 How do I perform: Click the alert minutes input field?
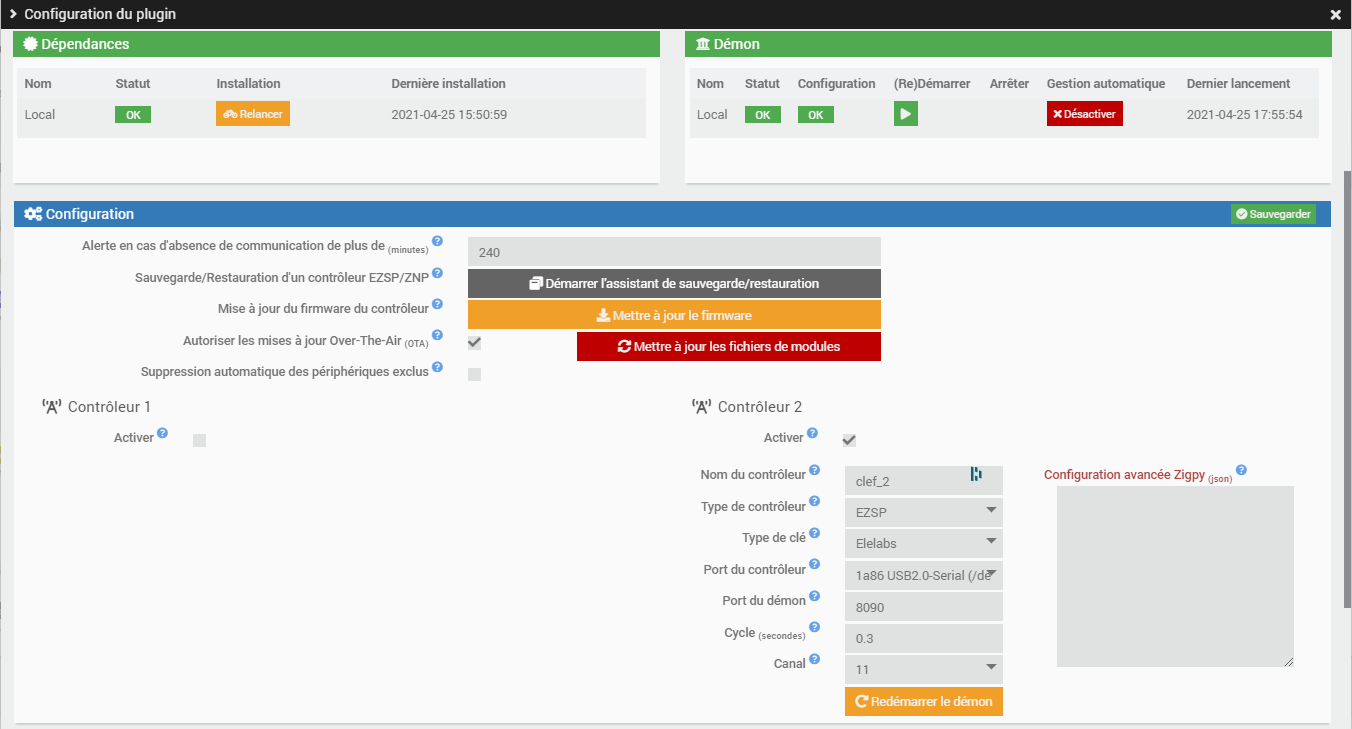674,252
